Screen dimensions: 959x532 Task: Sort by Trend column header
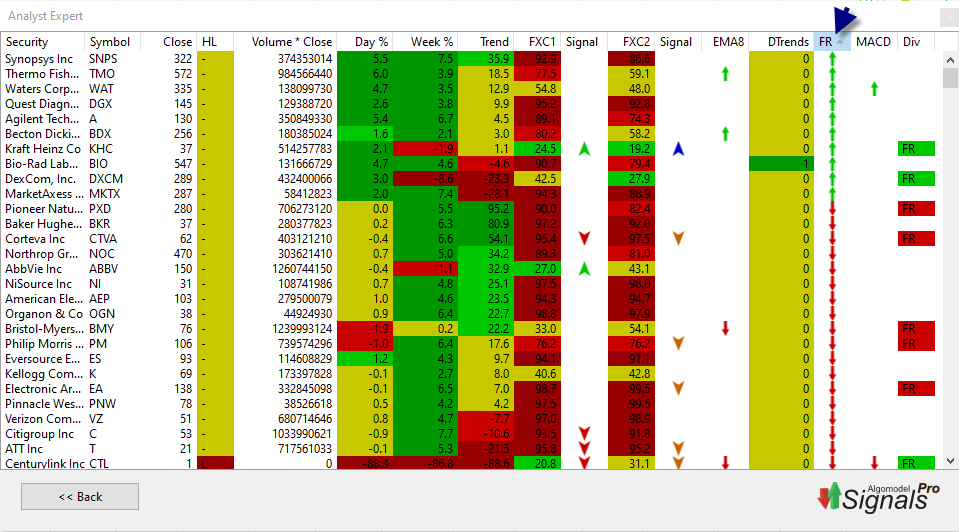[x=486, y=42]
